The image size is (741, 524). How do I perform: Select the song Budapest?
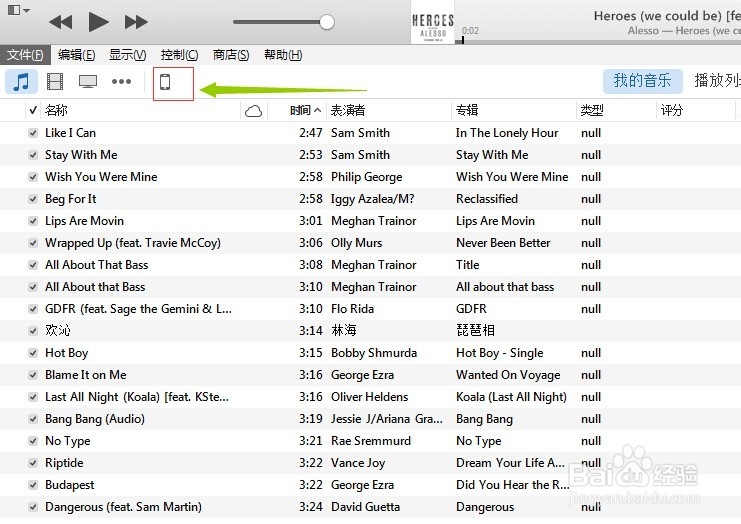(x=69, y=485)
